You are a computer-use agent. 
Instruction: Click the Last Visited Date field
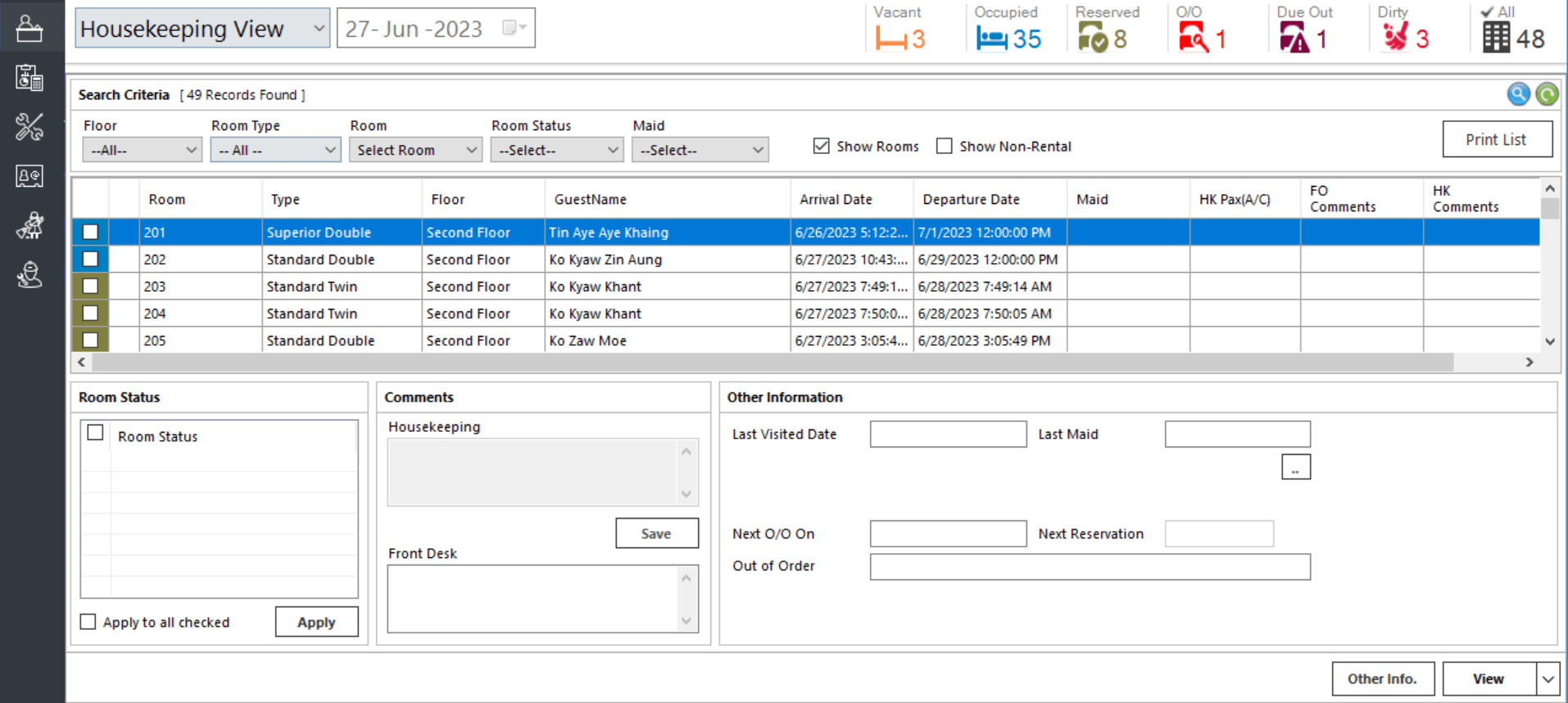click(x=948, y=434)
